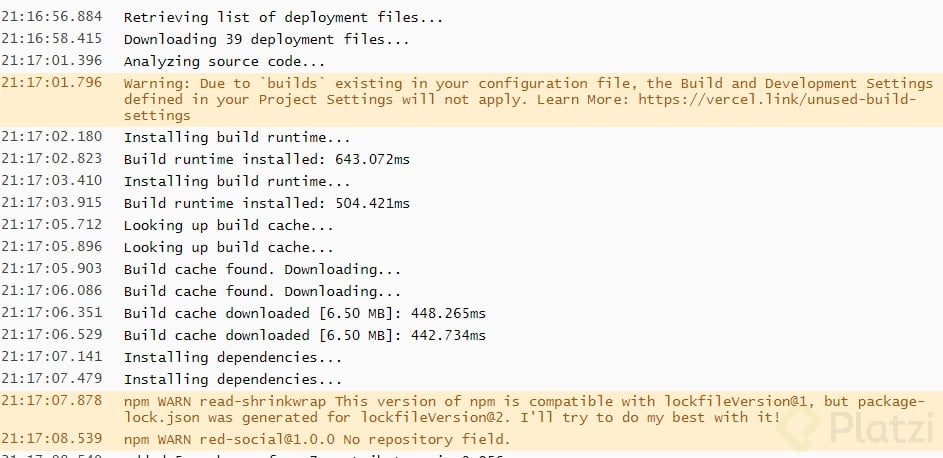Select the 'Analyzing source code' log line
The width and height of the screenshot is (943, 458).
point(232,61)
